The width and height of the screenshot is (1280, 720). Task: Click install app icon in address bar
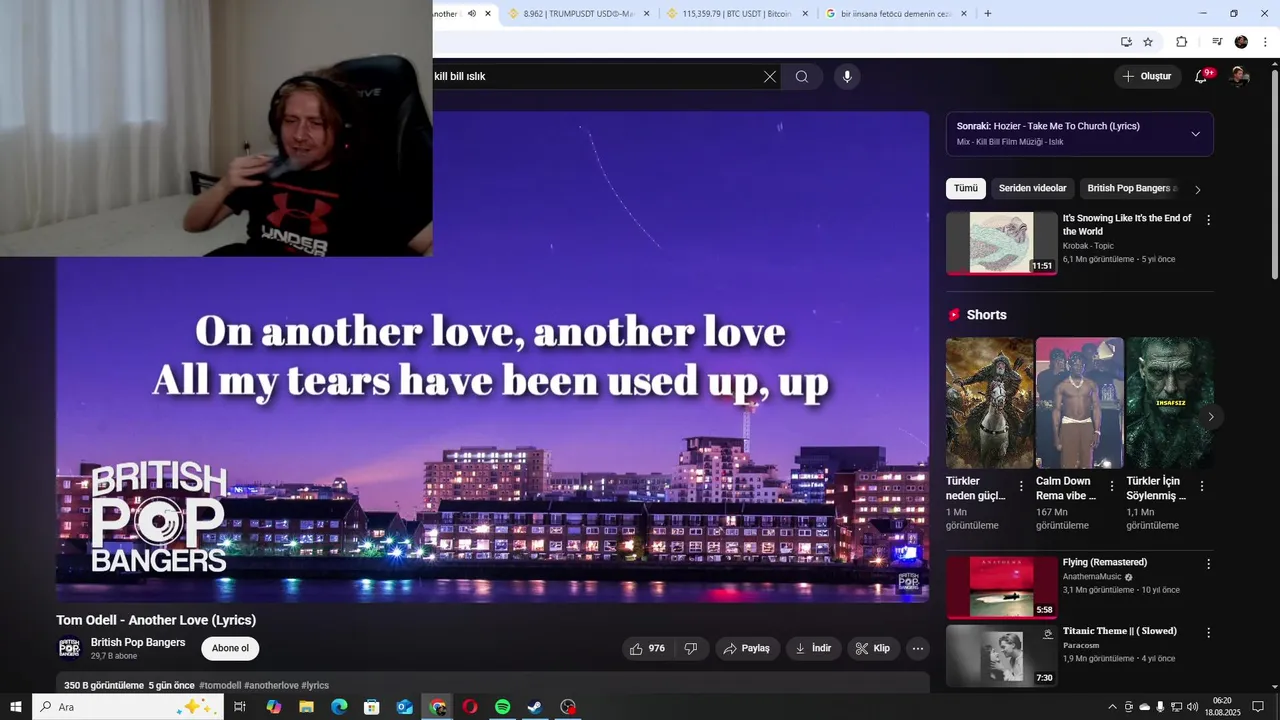pos(1126,42)
